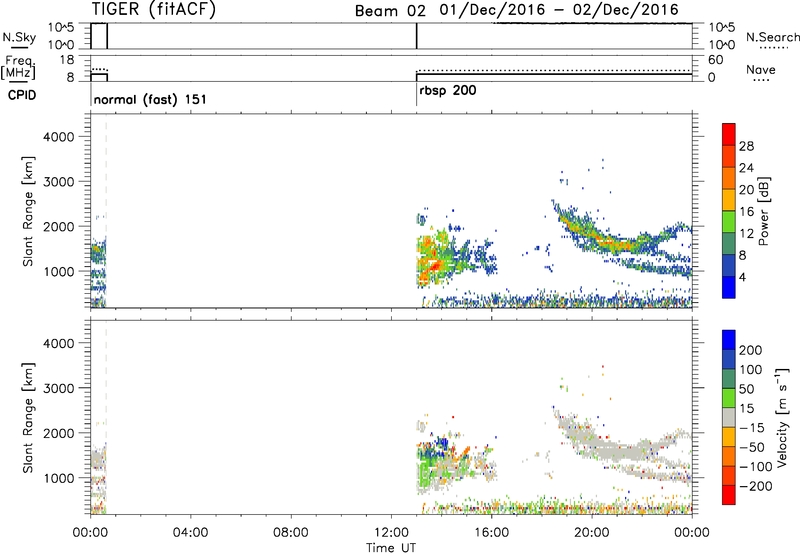
Task: Click the 'TIGER (fitACF)' plot title
Action: point(154,9)
